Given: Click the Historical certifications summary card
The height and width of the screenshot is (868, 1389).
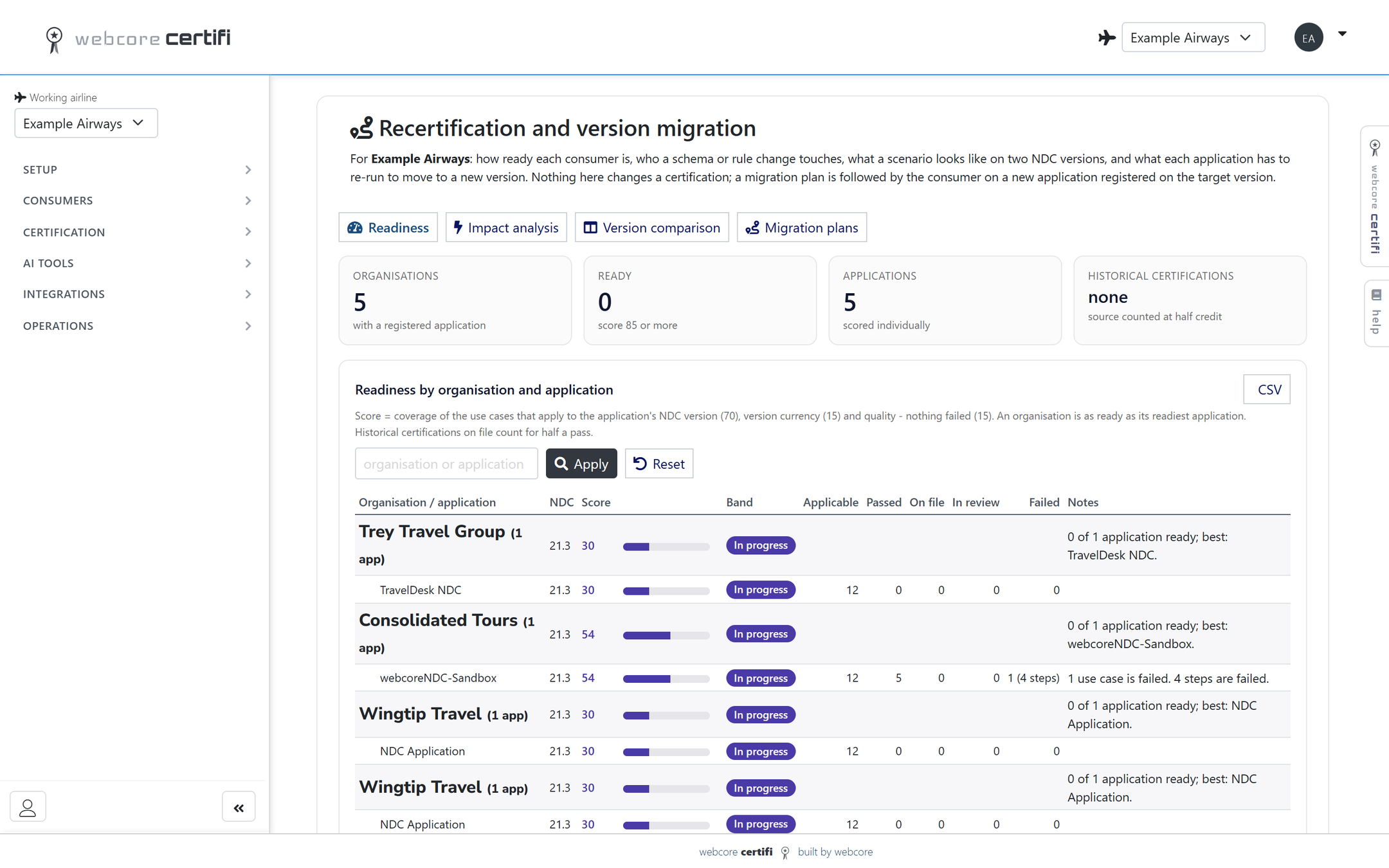Looking at the screenshot, I should (x=1190, y=300).
